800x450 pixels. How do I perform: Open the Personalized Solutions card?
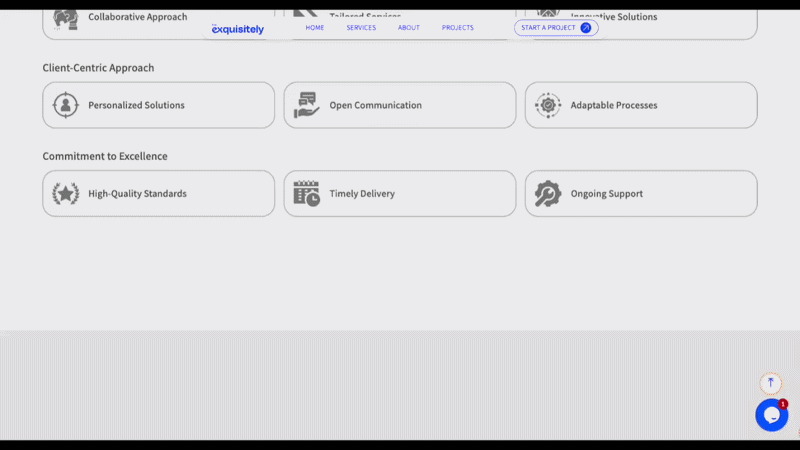[x=159, y=105]
